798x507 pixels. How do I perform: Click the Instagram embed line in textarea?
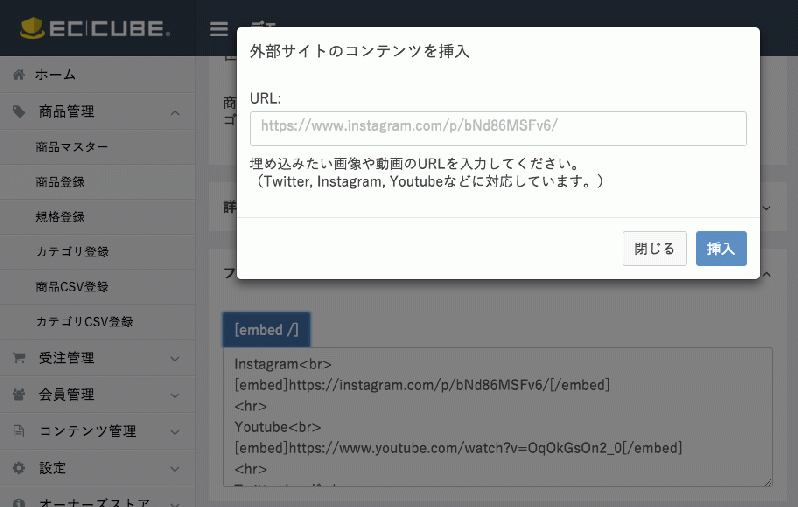coord(422,385)
